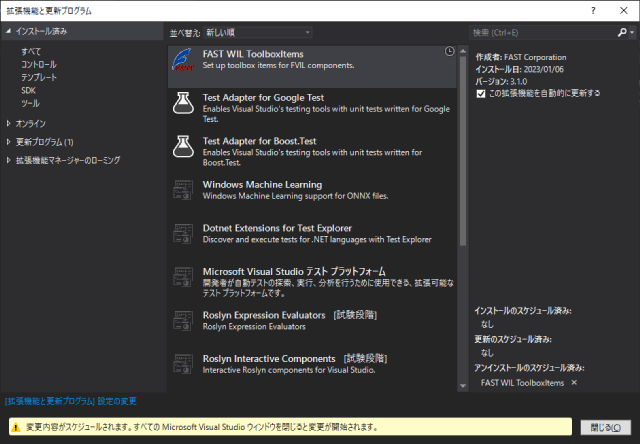Viewport: 640px width, 444px height.
Task: Open the 並べ替え sort order dropdown
Action: (x=258, y=32)
